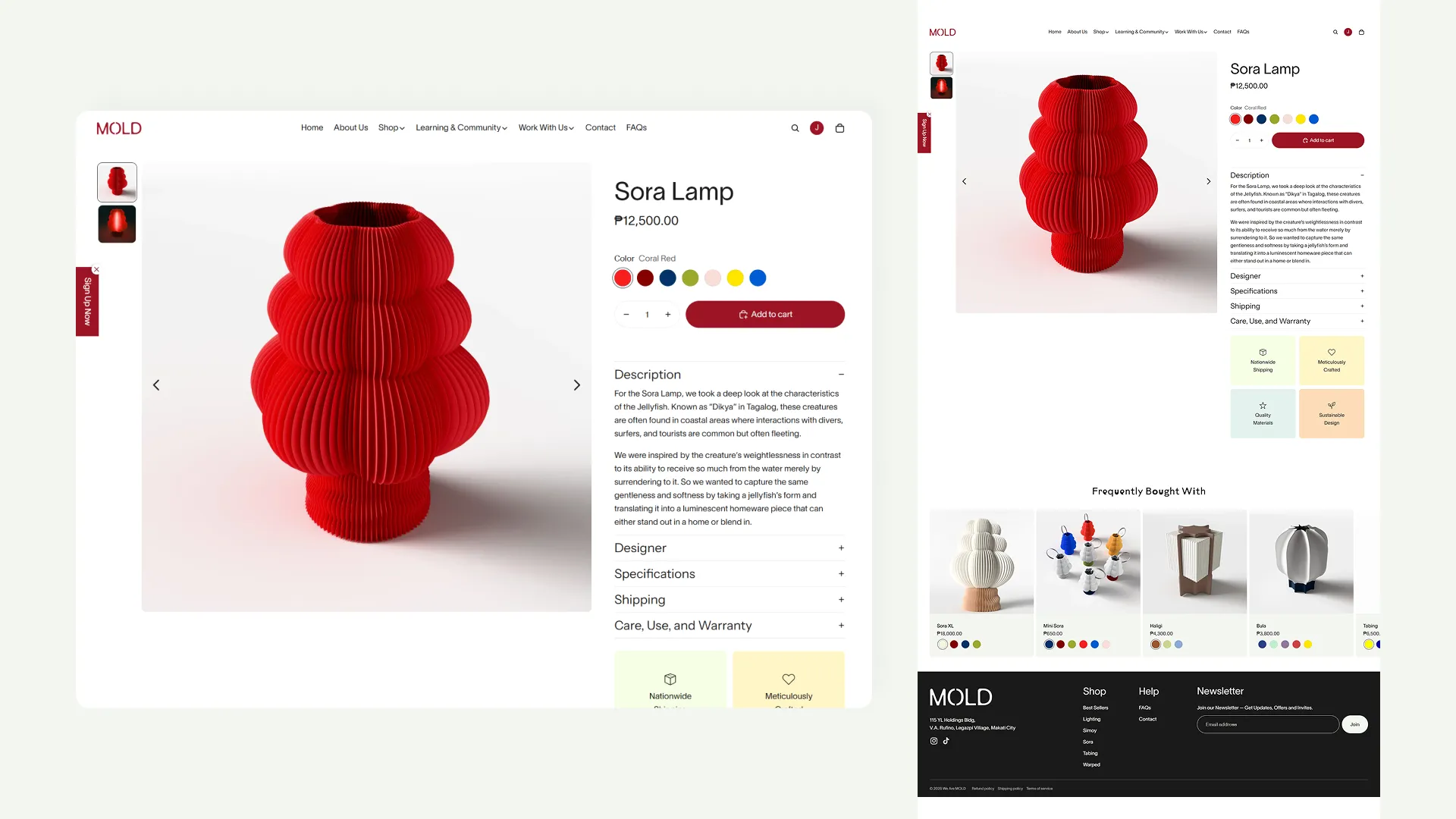Open the red account avatar in main header

point(817,128)
